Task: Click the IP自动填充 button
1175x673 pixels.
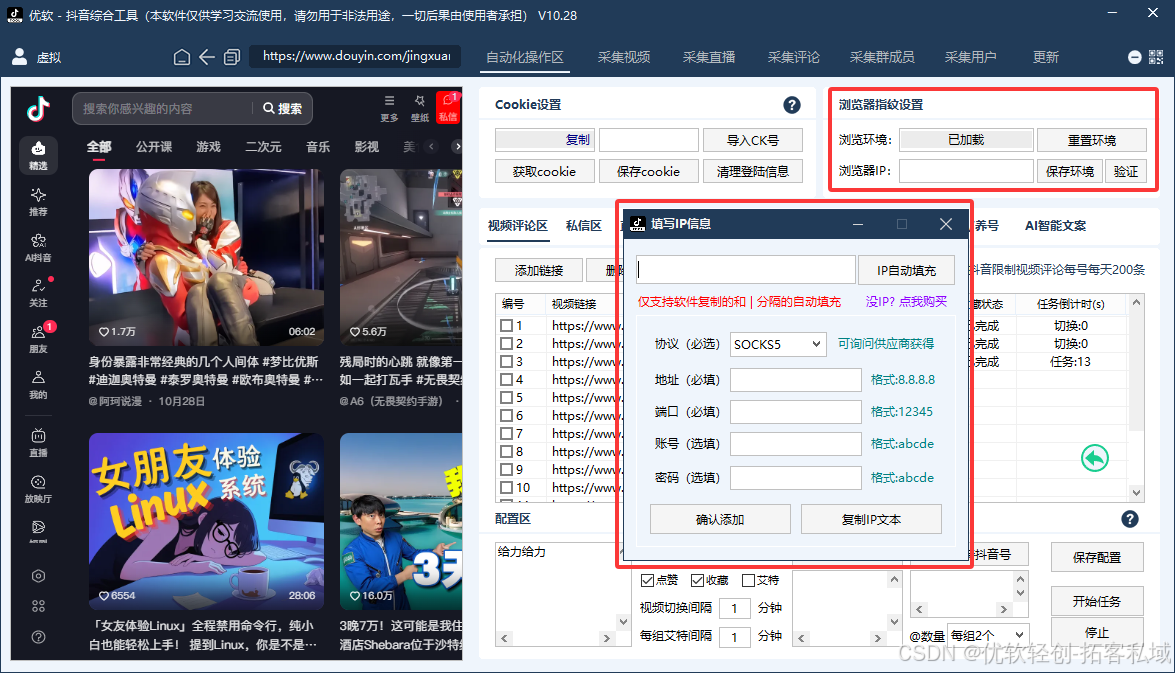Action: [906, 271]
